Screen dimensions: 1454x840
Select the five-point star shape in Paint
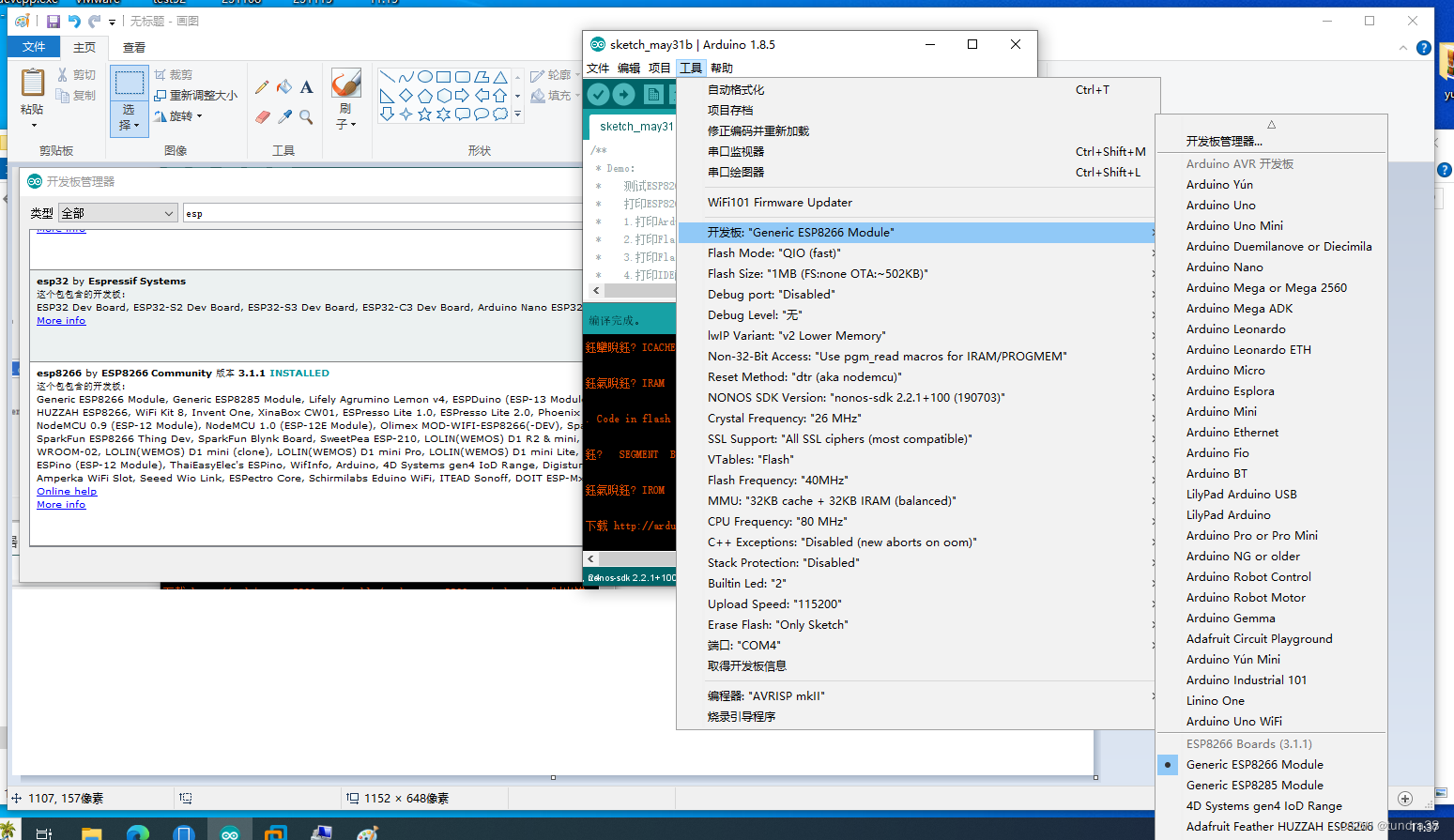425,114
